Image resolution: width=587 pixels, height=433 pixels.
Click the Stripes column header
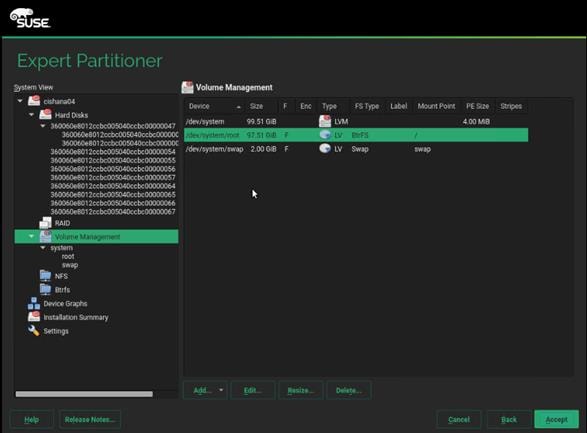(511, 106)
